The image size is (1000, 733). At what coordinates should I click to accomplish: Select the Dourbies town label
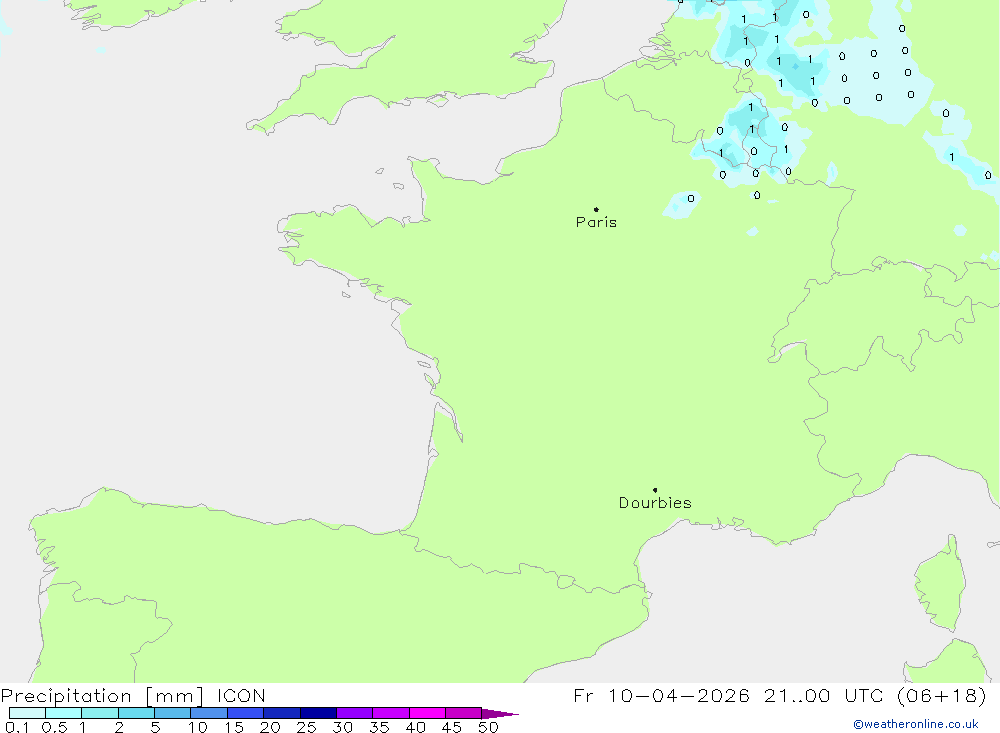click(x=655, y=503)
